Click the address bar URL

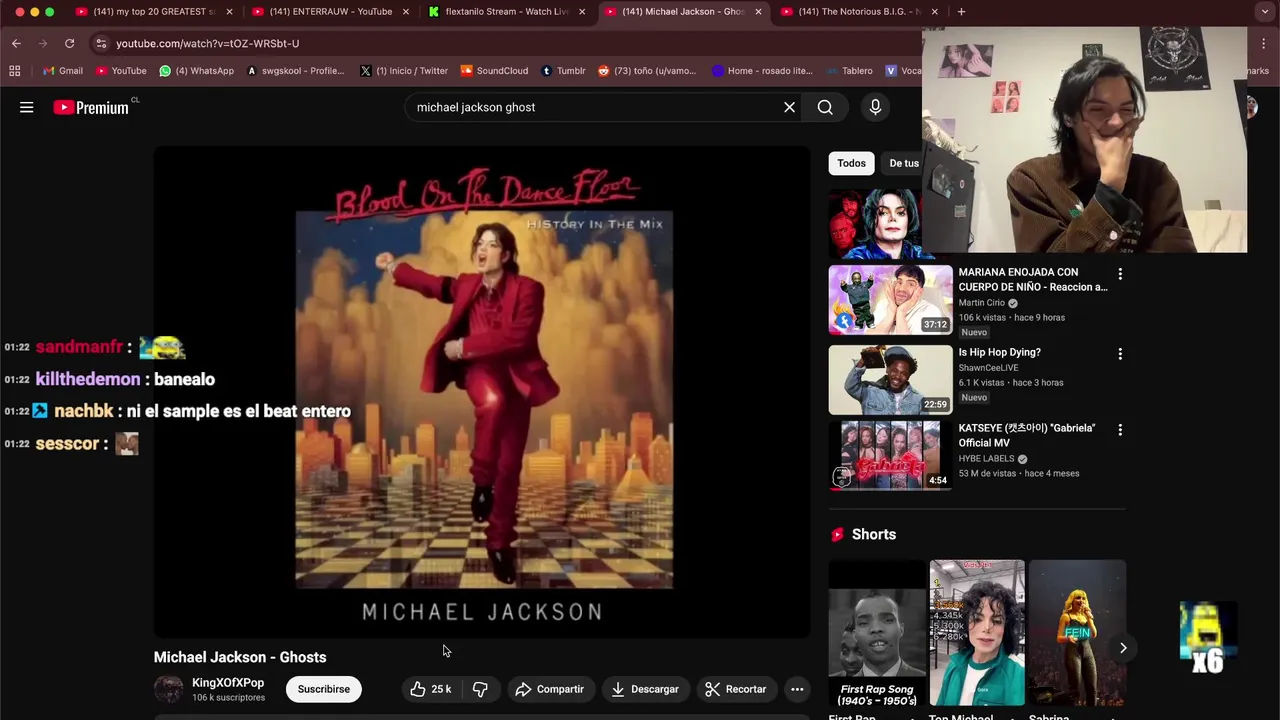(x=207, y=43)
